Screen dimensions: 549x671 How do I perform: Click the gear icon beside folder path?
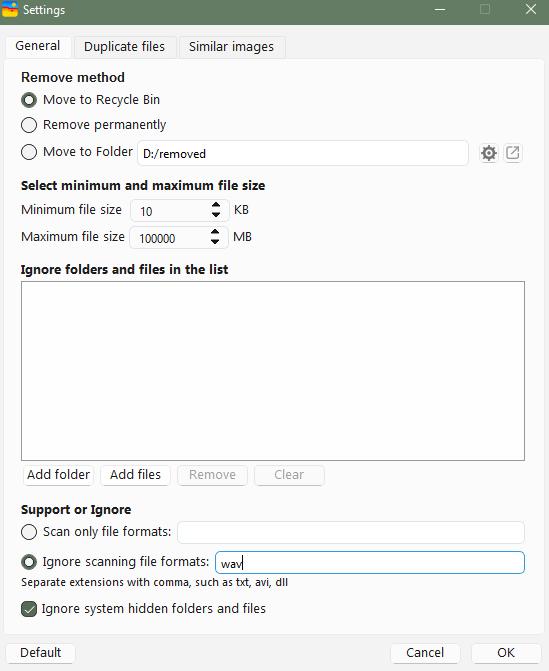click(x=489, y=153)
